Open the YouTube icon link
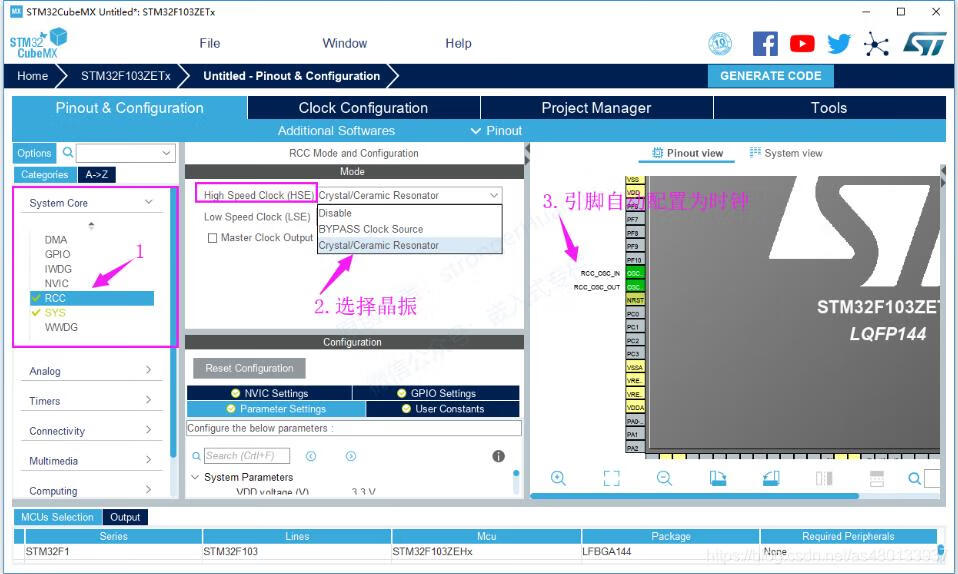The width and height of the screenshot is (958, 574). point(802,43)
